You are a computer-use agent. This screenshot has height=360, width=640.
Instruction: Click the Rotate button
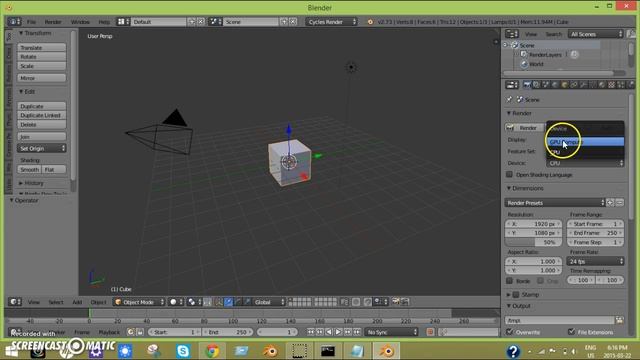41,56
